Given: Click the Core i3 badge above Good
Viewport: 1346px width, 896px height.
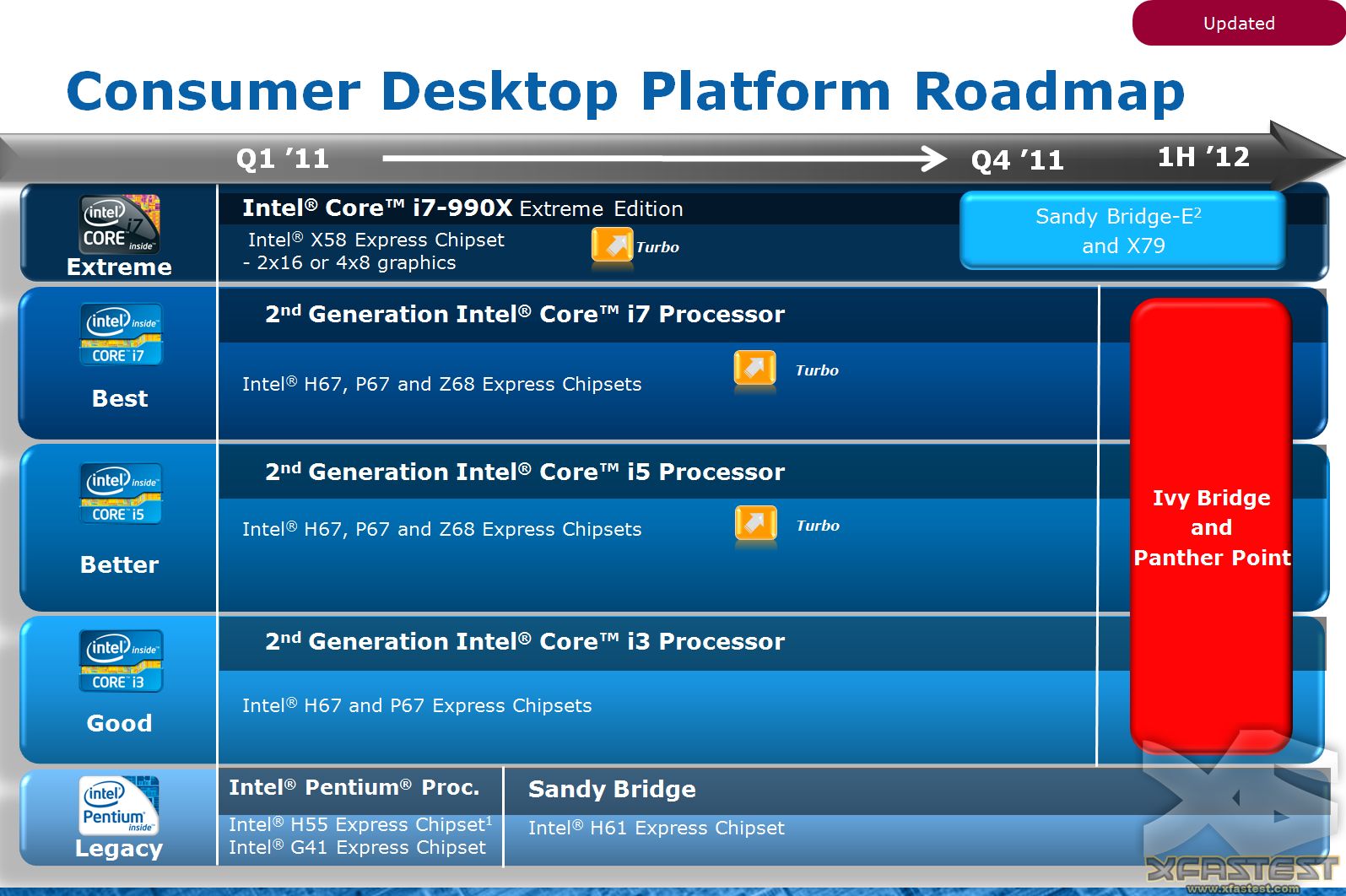Looking at the screenshot, I should coord(121,661).
